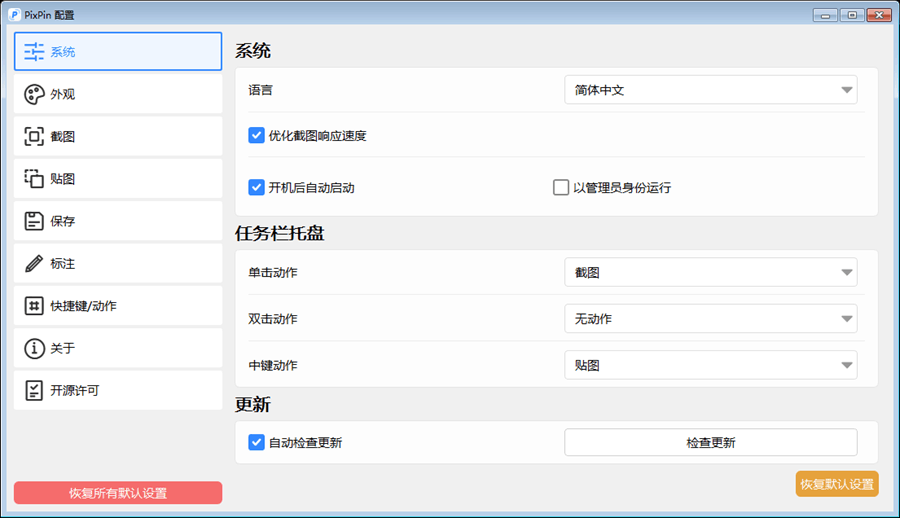Click the orange 恢复默认设置 button
This screenshot has height=518, width=900.
tap(837, 484)
